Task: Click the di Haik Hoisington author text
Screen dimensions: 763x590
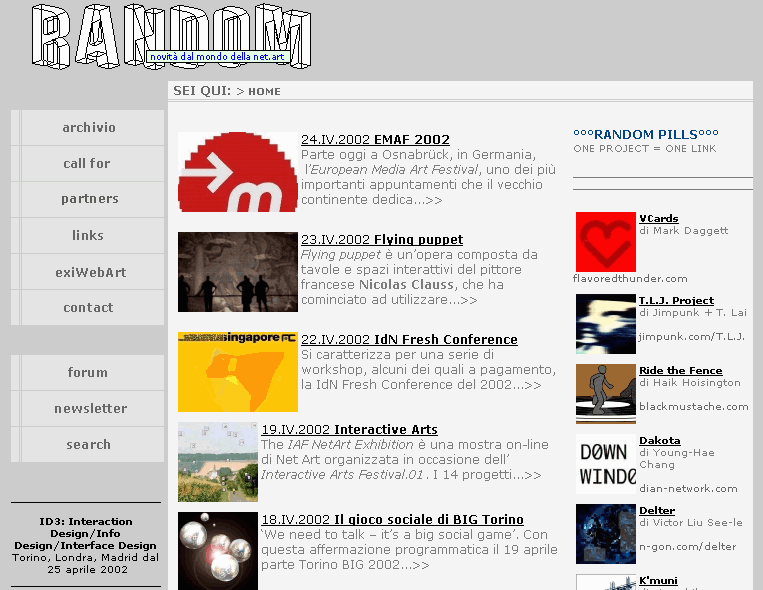Action: [x=690, y=383]
